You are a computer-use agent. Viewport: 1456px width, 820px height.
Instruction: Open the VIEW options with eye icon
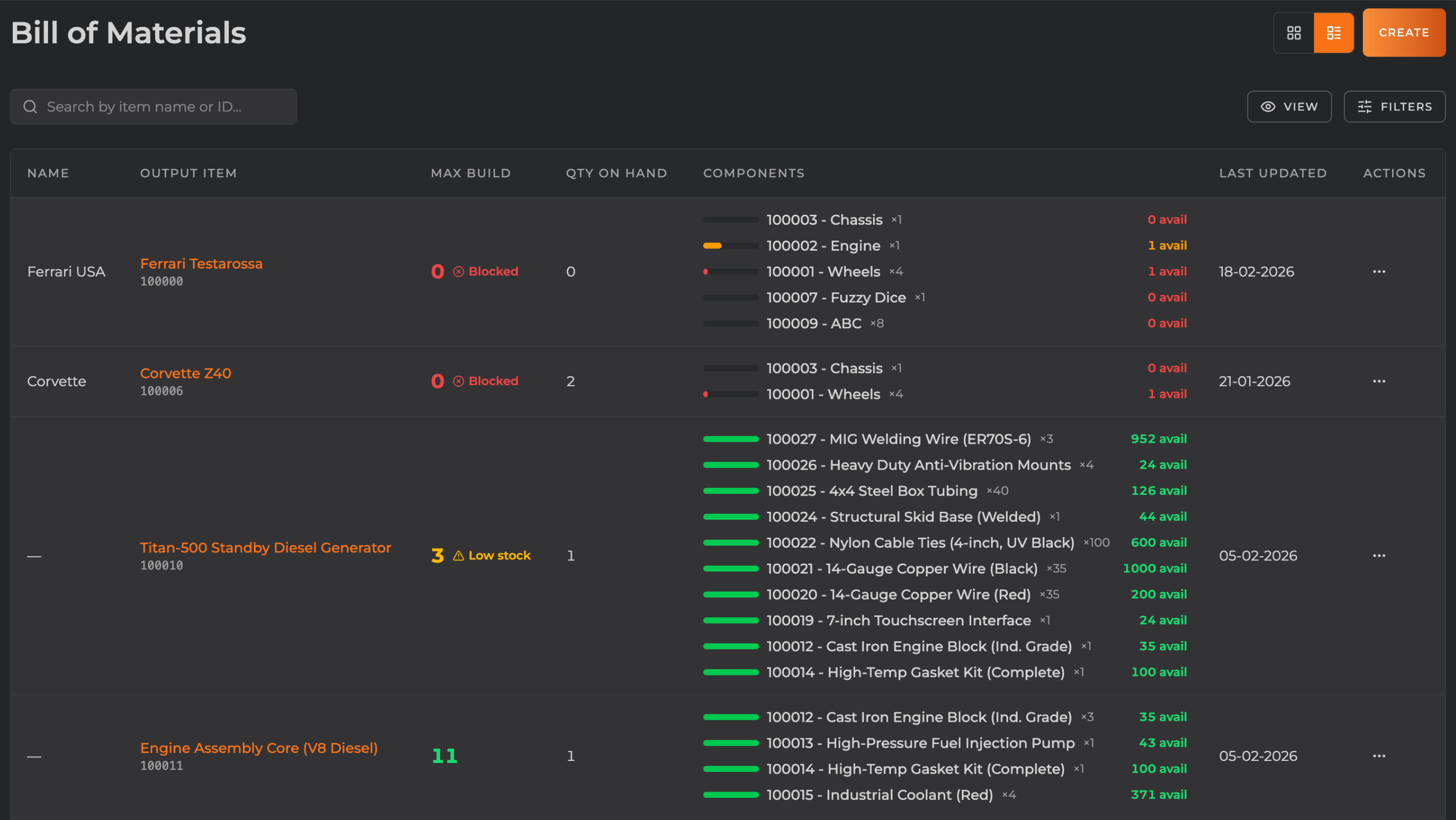point(1289,107)
